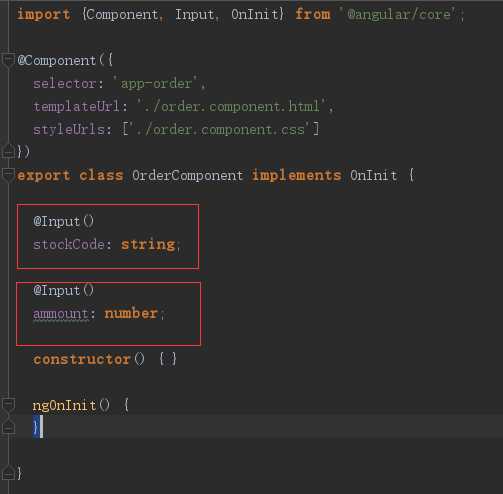Click the 'styleUrls' property name
The height and width of the screenshot is (494, 503).
pos(69,129)
